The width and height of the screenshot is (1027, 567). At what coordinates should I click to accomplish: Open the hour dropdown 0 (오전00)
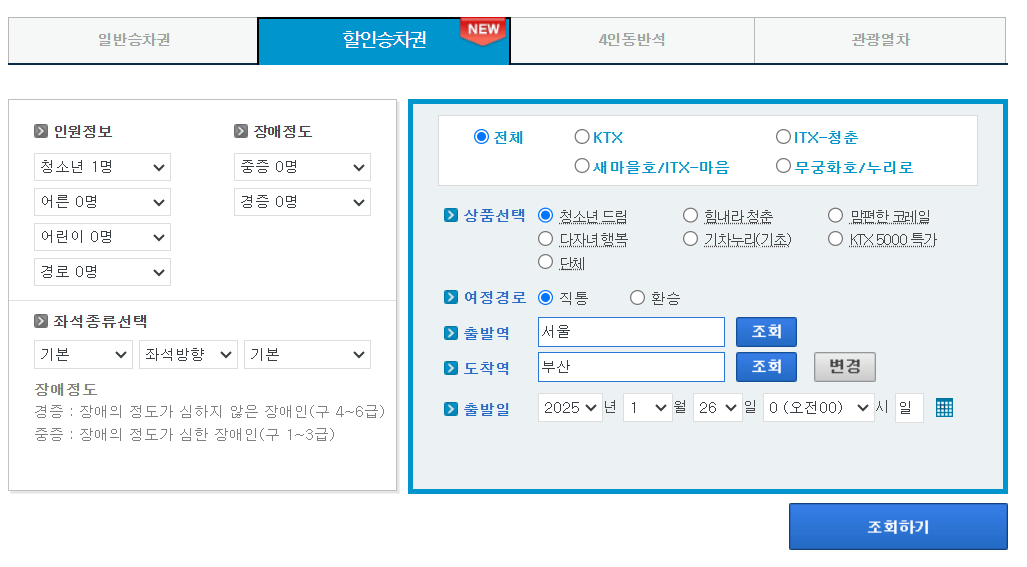[819, 408]
